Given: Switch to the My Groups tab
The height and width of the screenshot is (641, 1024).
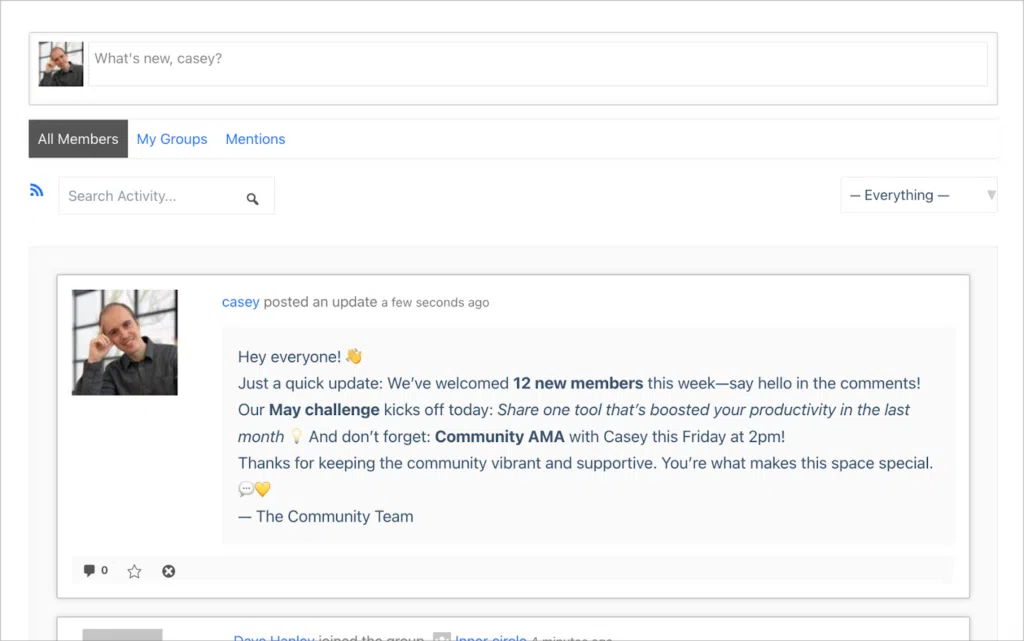Looking at the screenshot, I should coord(172,138).
